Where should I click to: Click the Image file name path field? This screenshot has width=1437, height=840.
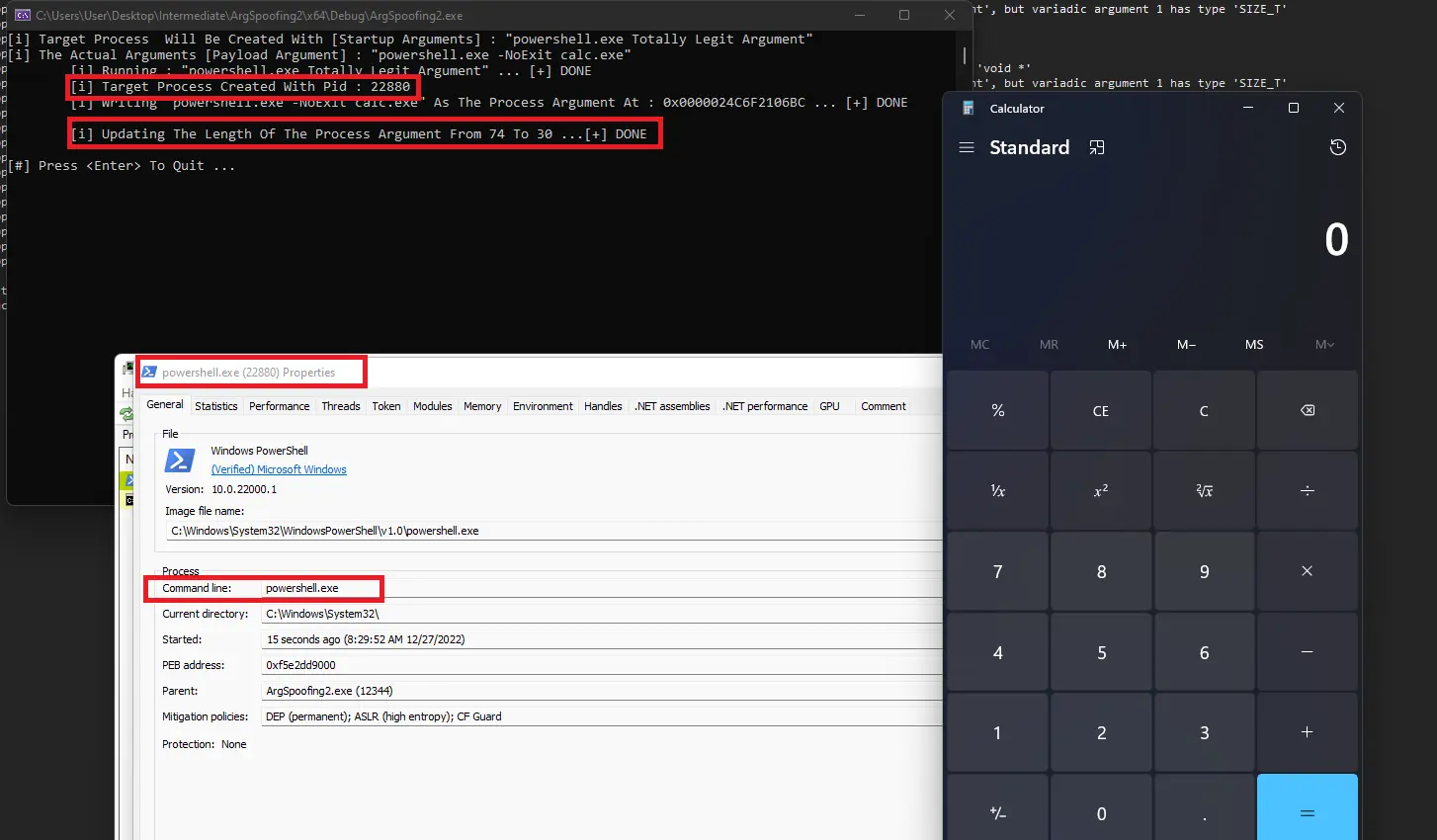click(x=553, y=531)
